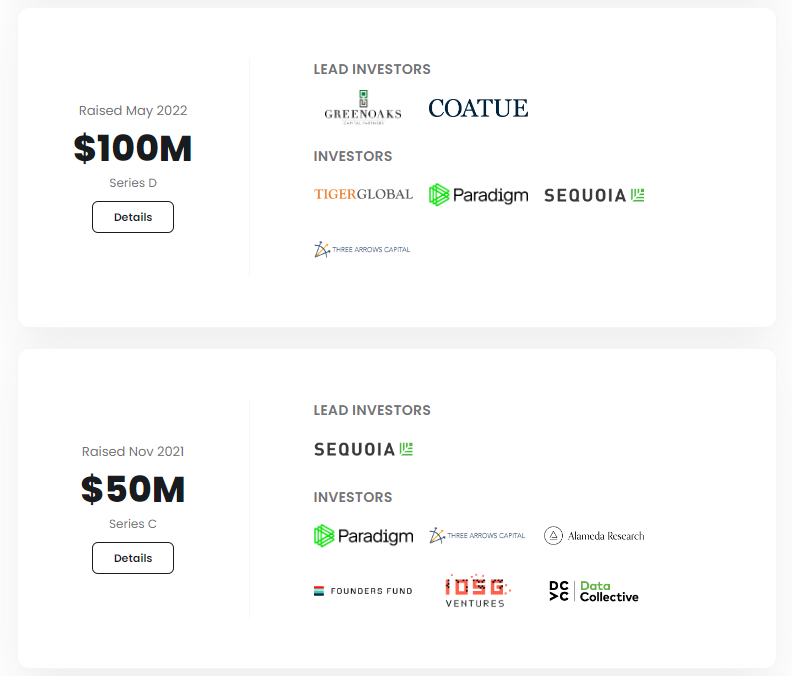Open Details for the $100M Series D round
792x676 pixels.
coord(133,217)
